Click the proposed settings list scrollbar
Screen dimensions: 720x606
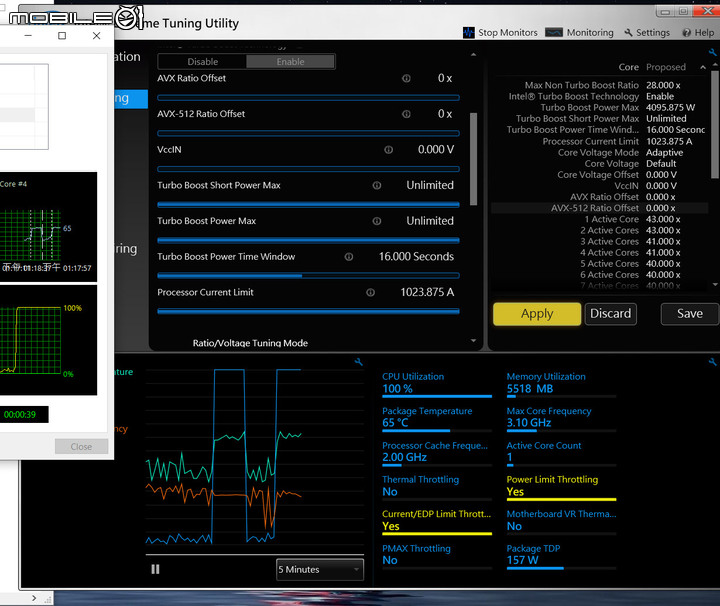point(715,124)
